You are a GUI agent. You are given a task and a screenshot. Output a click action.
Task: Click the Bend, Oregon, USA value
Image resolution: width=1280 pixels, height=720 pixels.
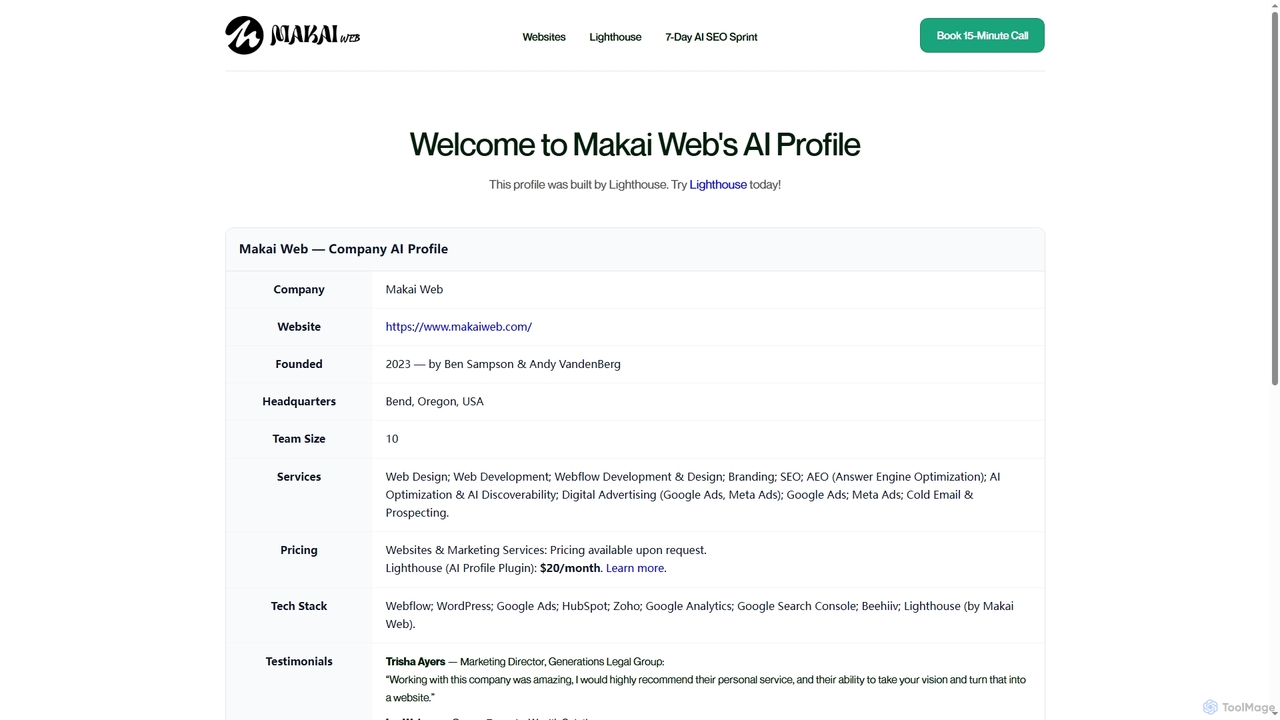435,402
